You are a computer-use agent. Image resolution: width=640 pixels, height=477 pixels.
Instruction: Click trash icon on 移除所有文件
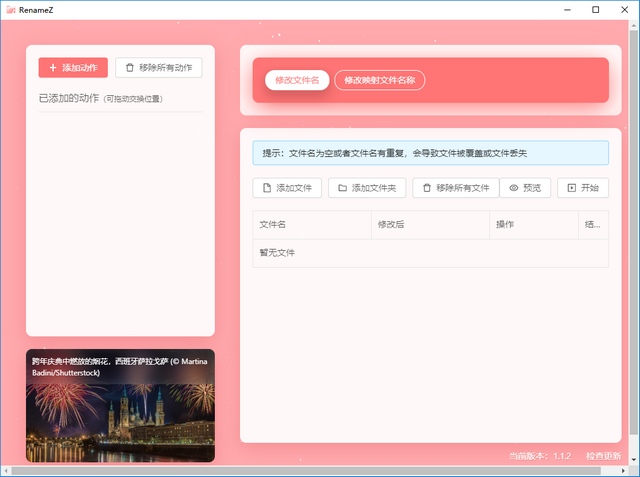tap(427, 188)
